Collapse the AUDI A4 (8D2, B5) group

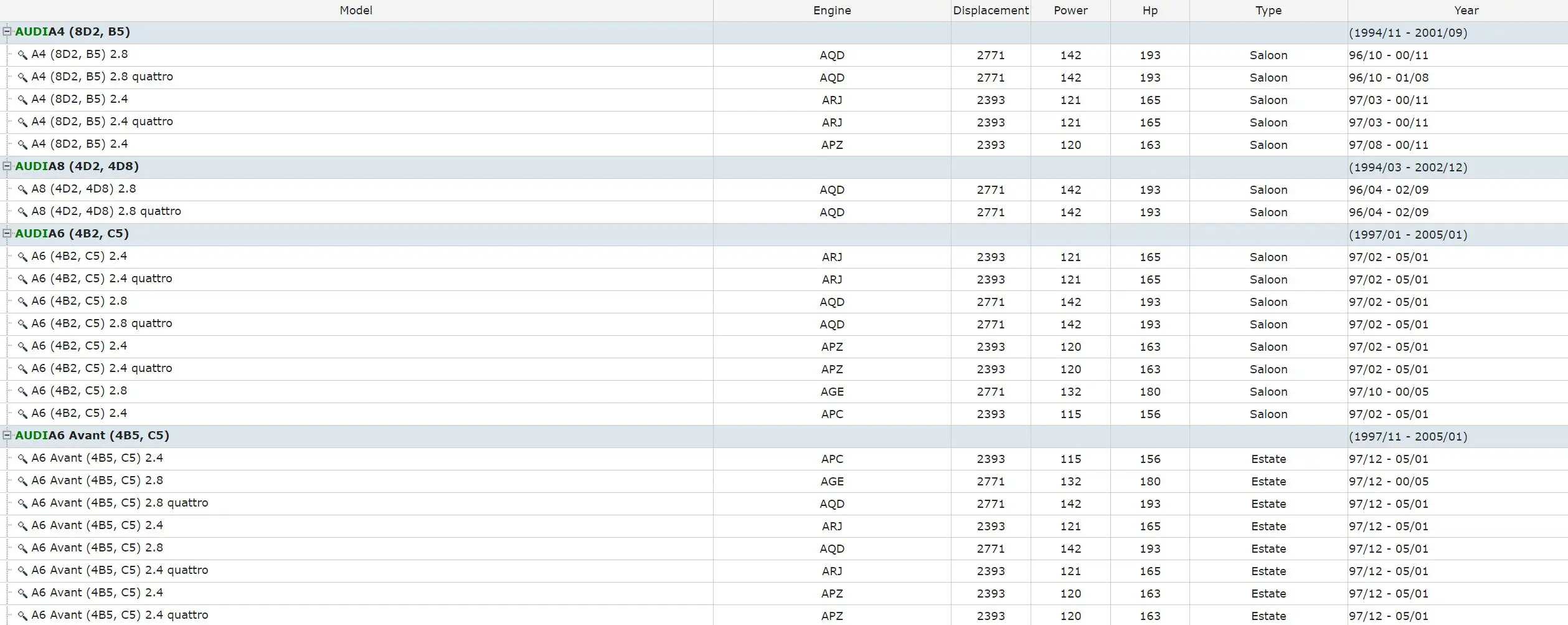click(x=7, y=31)
